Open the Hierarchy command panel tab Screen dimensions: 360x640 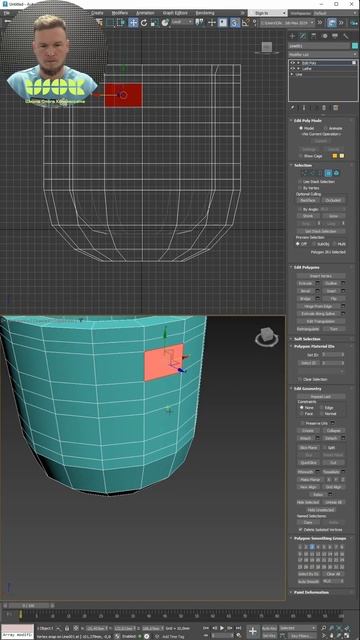pyautogui.click(x=313, y=36)
